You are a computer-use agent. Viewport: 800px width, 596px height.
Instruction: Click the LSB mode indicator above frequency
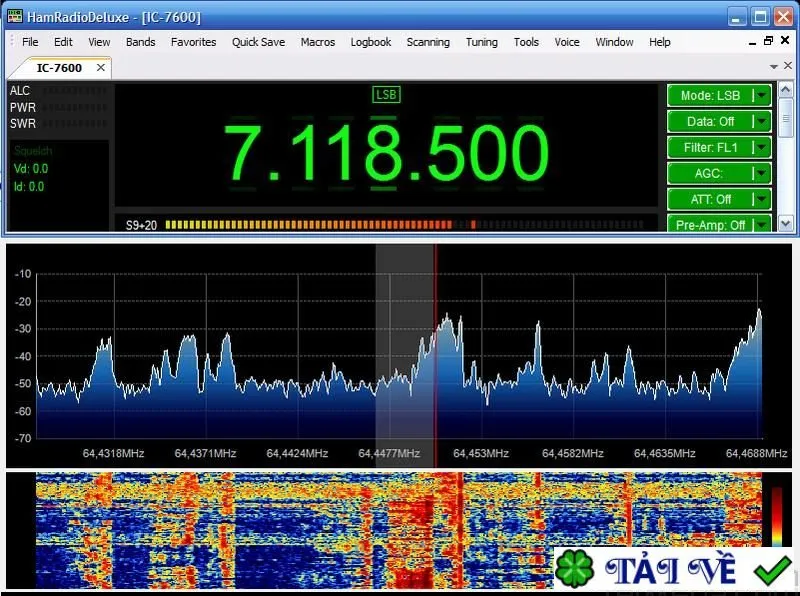(386, 94)
